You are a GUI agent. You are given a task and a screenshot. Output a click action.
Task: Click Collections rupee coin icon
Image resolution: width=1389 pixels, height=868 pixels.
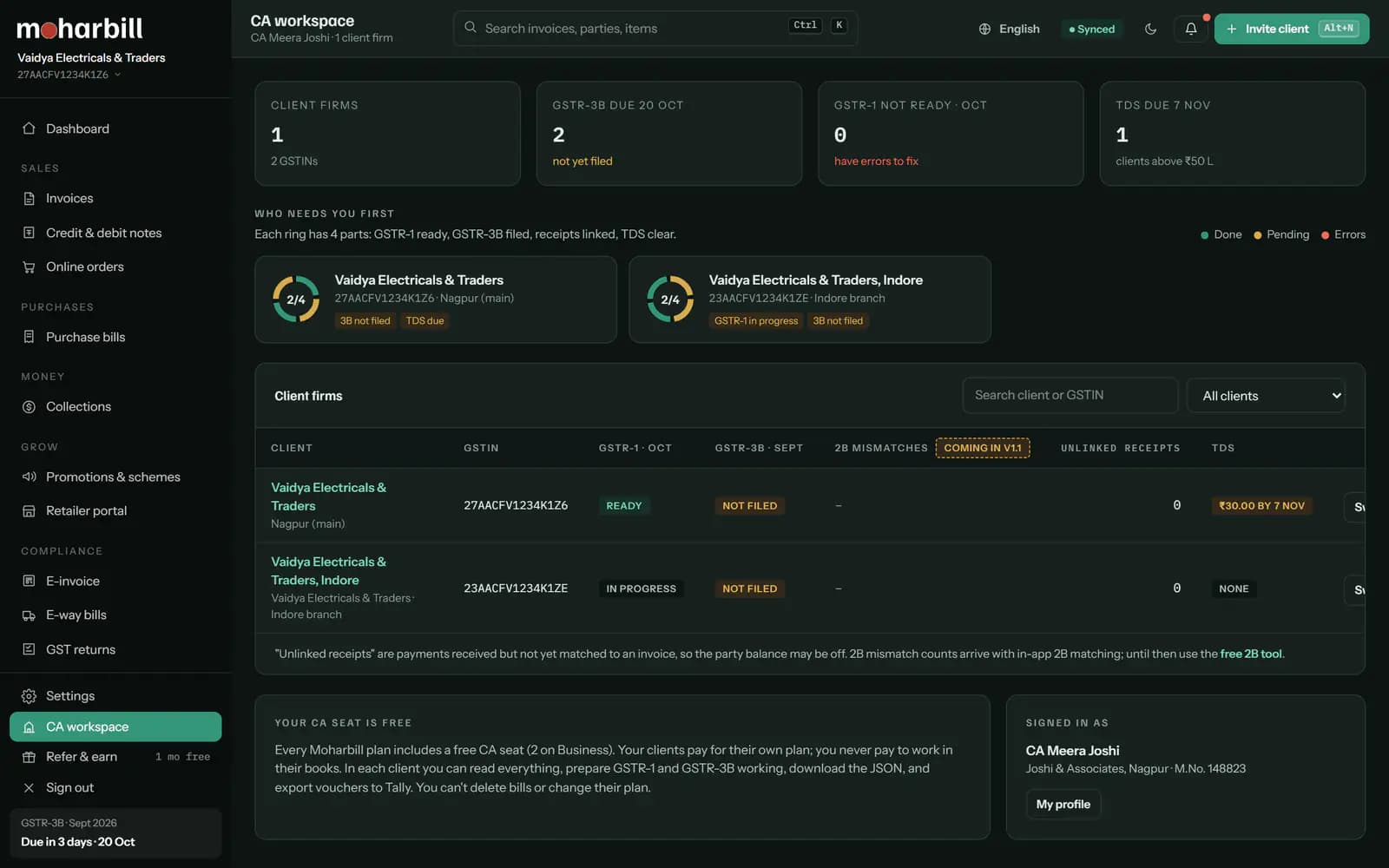tap(29, 407)
